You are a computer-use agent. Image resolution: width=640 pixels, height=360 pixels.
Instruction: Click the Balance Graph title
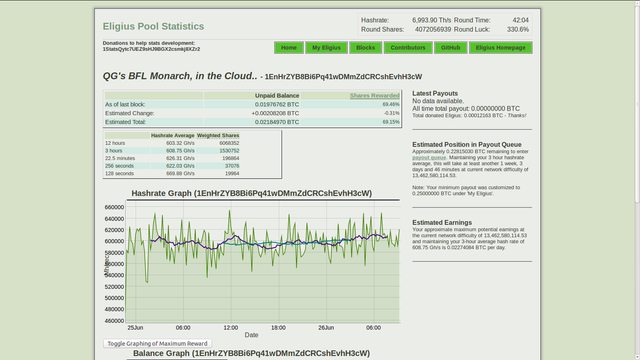pyautogui.click(x=251, y=353)
